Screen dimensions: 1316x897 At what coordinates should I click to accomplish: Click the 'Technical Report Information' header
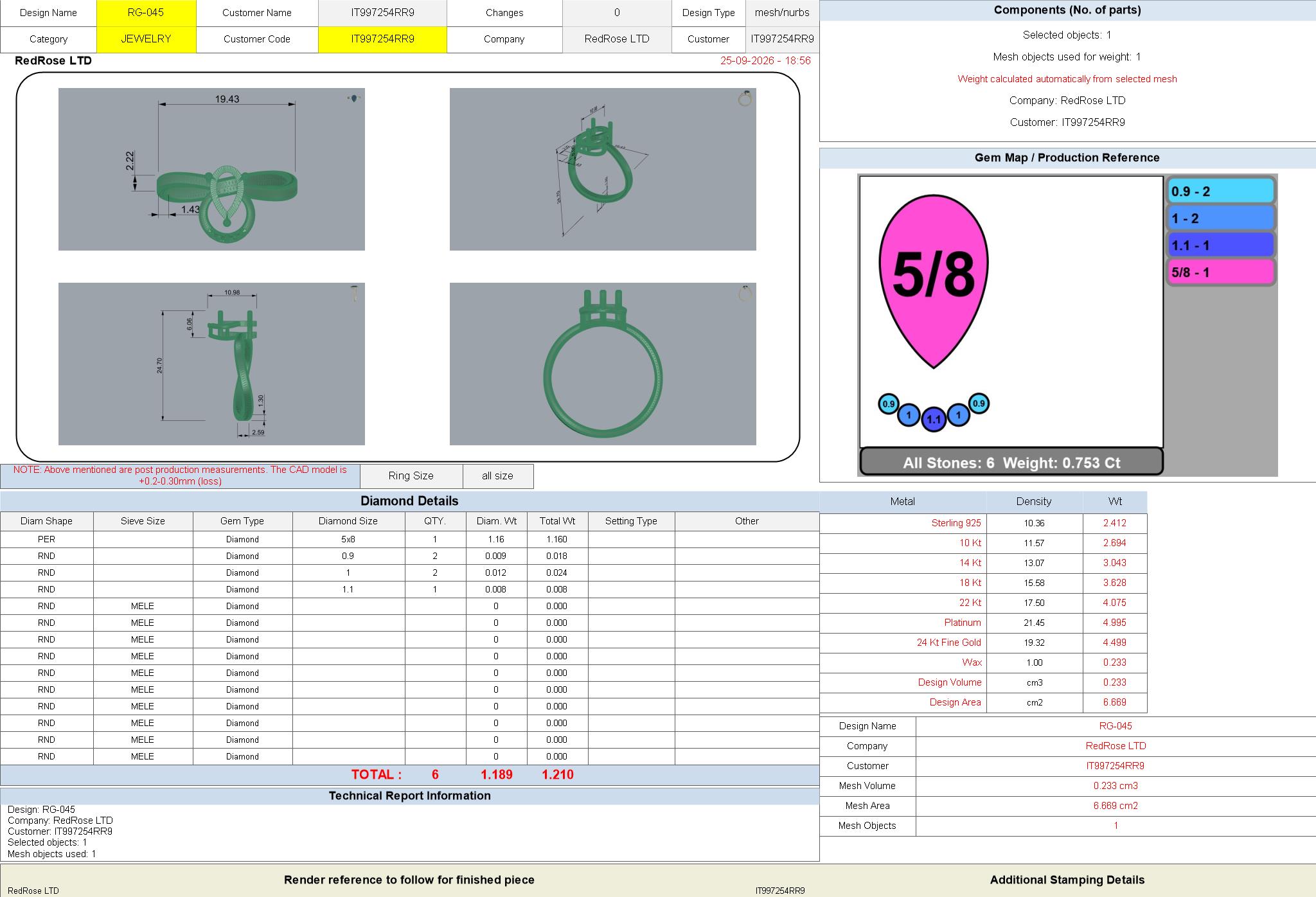[409, 796]
